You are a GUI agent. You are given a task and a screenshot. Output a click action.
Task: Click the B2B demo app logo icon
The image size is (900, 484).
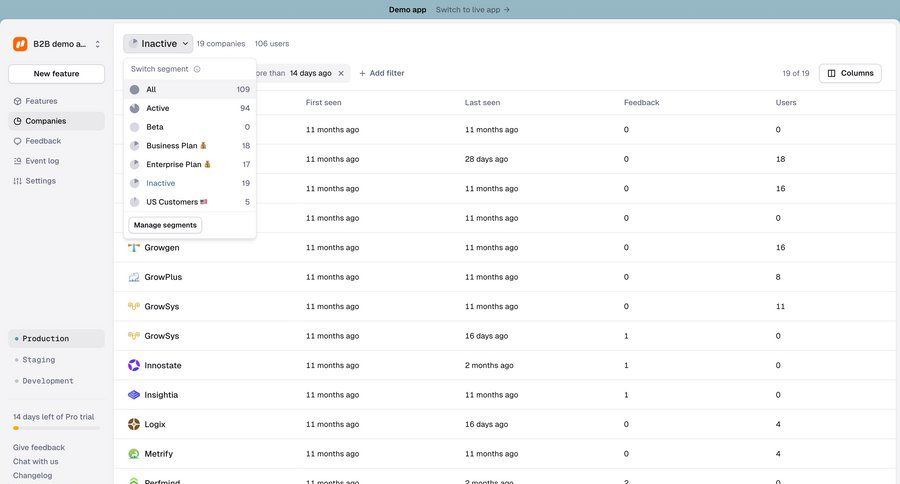tap(20, 44)
